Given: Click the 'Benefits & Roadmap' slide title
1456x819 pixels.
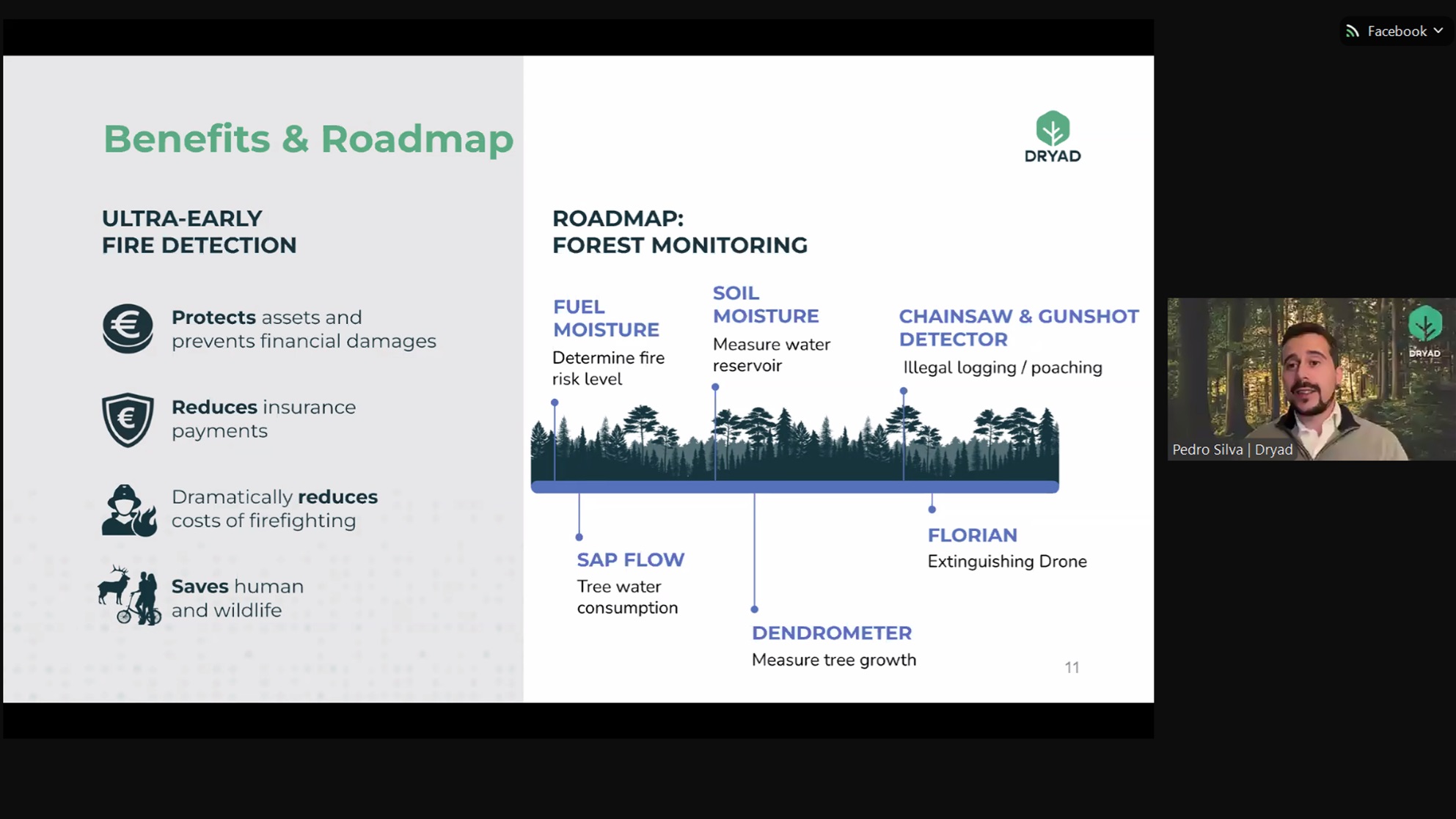Looking at the screenshot, I should (308, 139).
